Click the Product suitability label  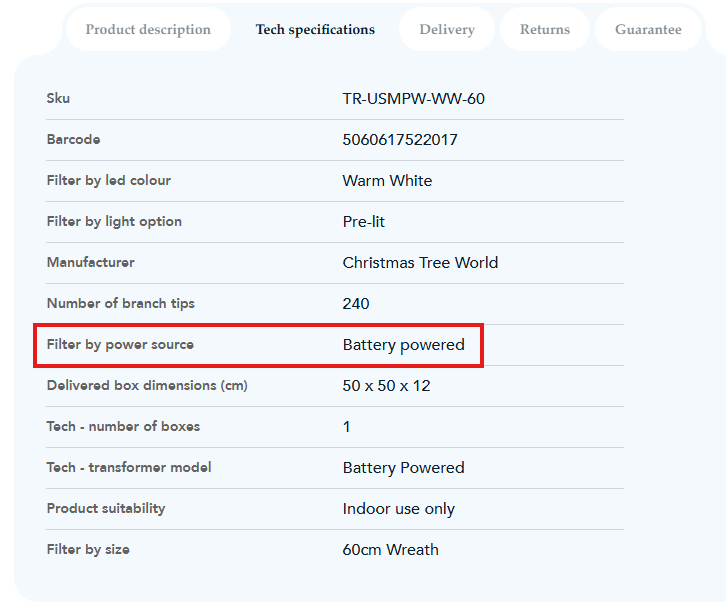tap(106, 508)
